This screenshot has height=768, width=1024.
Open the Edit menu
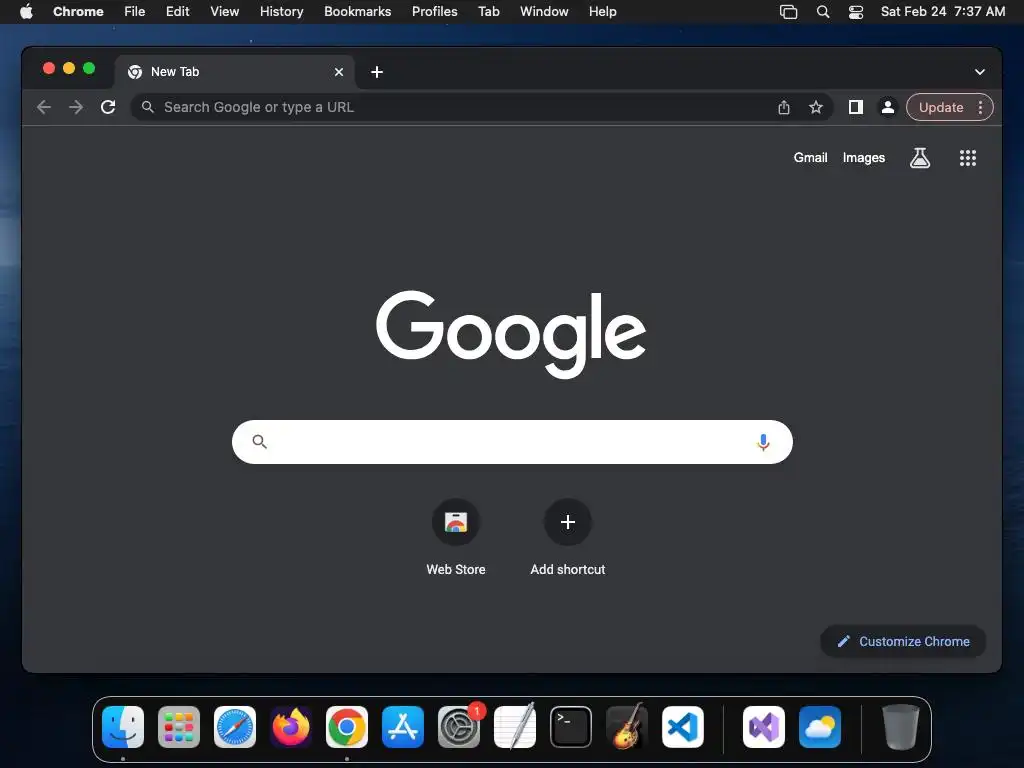(177, 11)
